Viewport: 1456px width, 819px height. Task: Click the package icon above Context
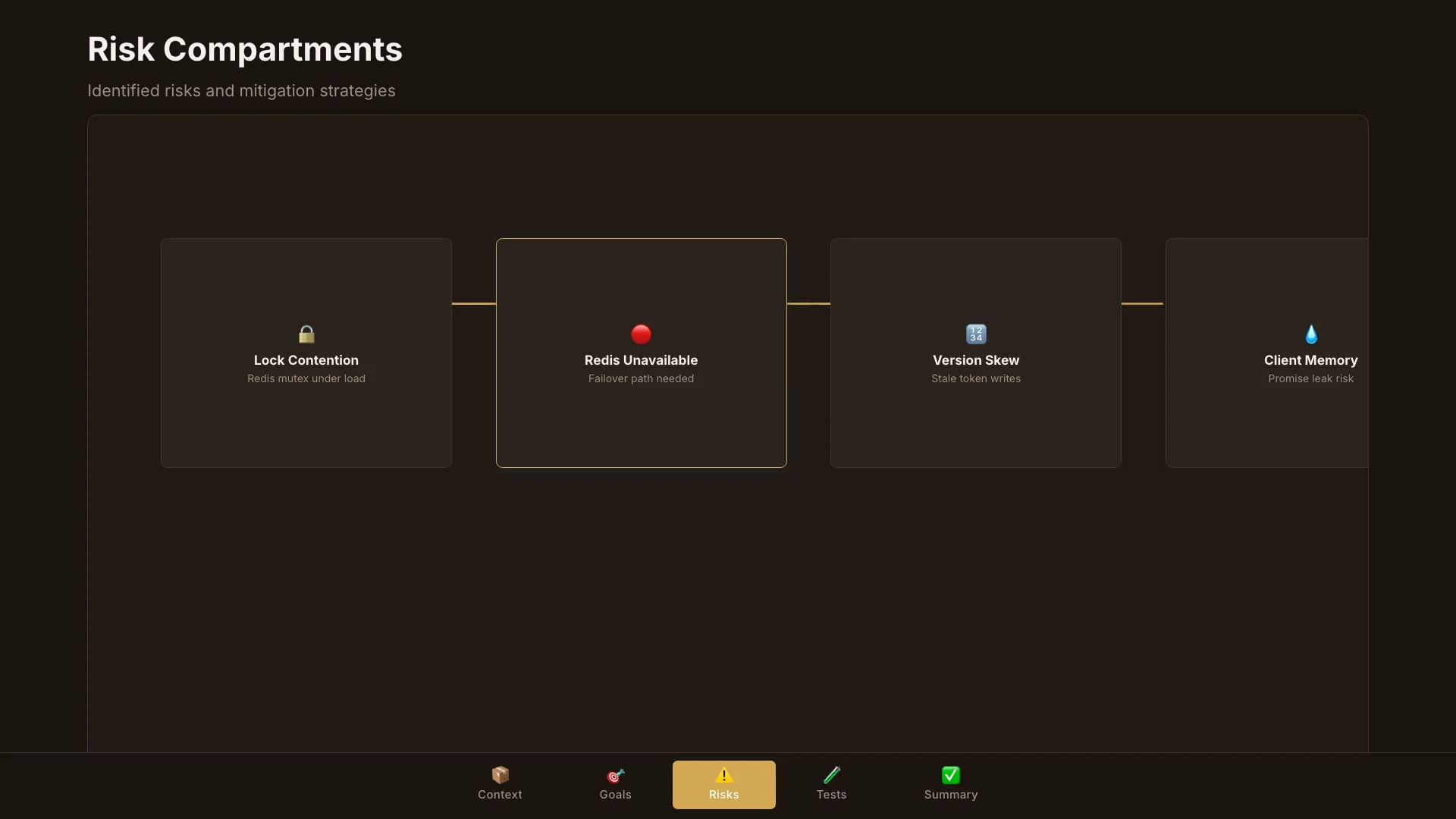click(x=500, y=775)
